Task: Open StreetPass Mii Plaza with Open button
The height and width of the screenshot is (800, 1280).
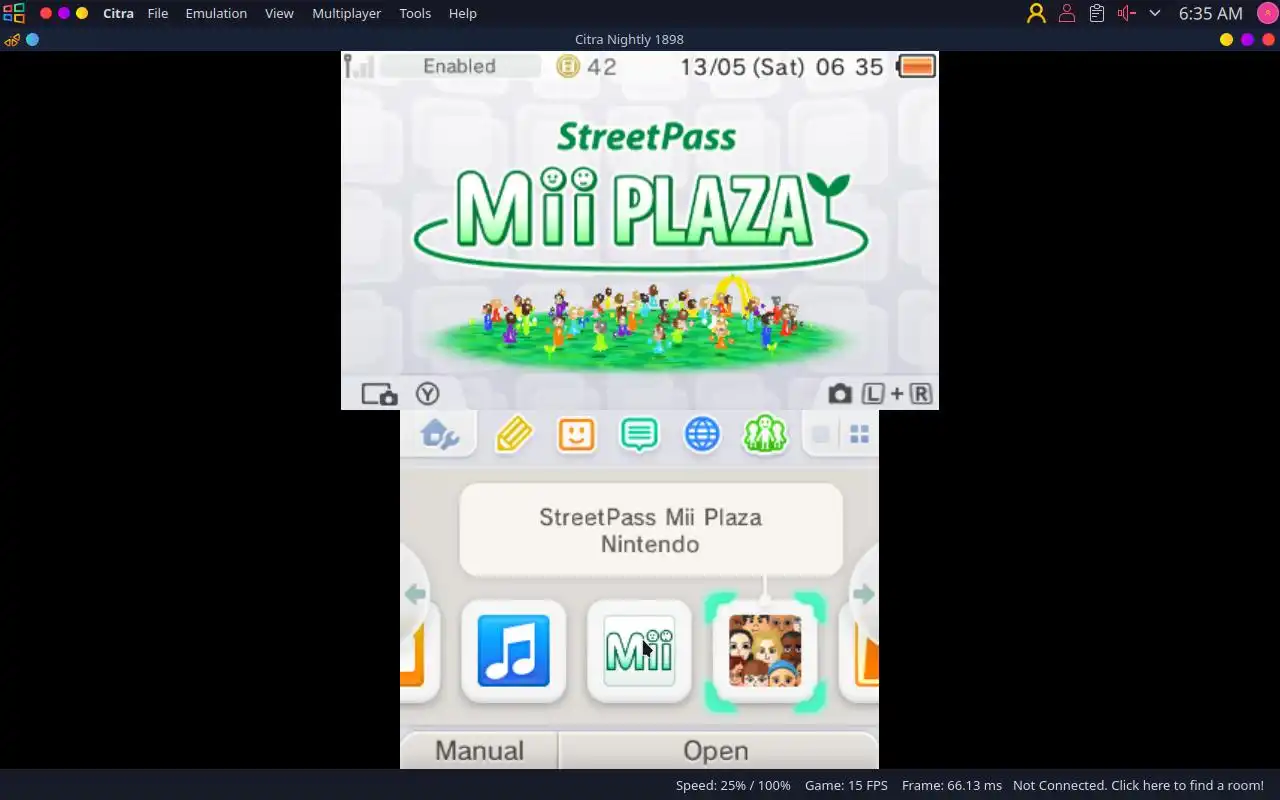Action: [x=716, y=750]
